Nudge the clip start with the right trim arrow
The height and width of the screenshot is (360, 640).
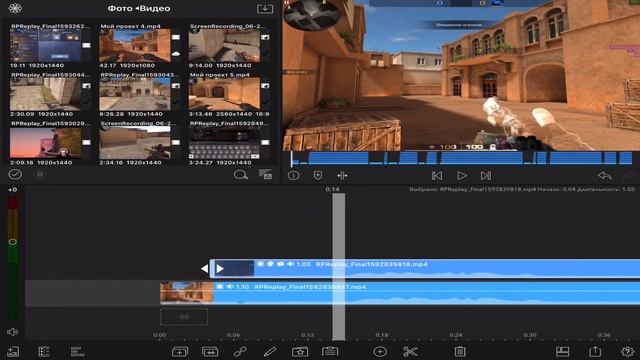pyautogui.click(x=220, y=268)
